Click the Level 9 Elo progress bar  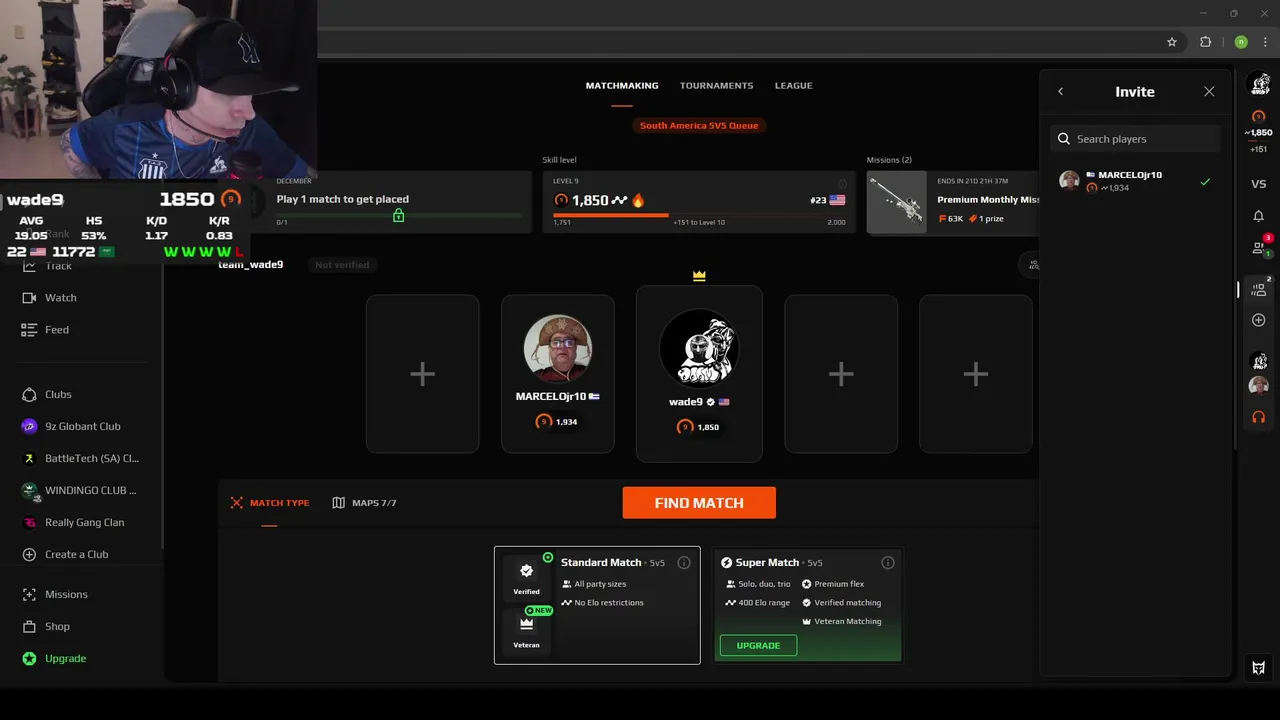click(699, 214)
